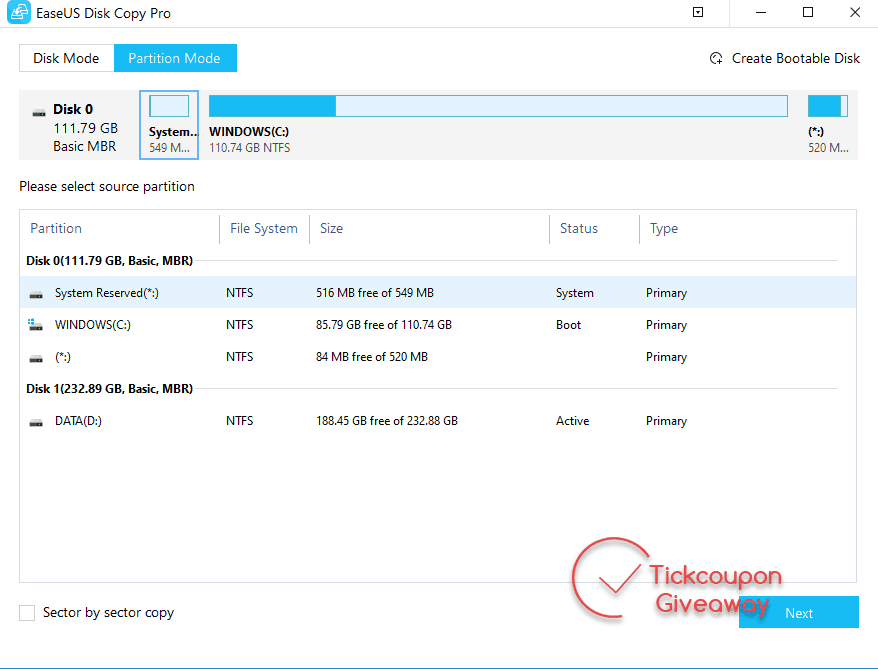Click the EaseUS Disk Copy app logo icon
Screen dimensions: 878x669
[18, 13]
